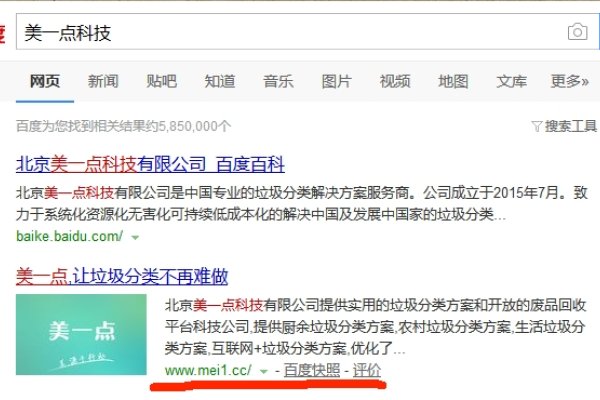Expand arrow next to www.mei1.cc/
This screenshot has height=400, width=600.
click(x=263, y=371)
